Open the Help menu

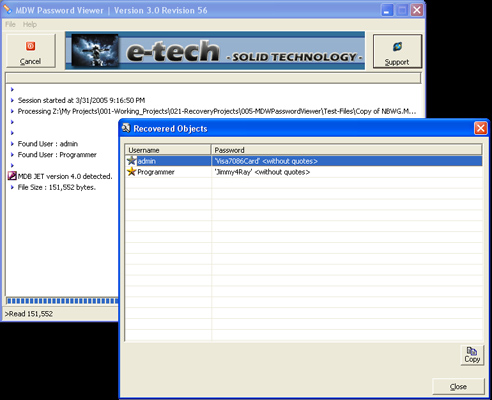[30, 24]
